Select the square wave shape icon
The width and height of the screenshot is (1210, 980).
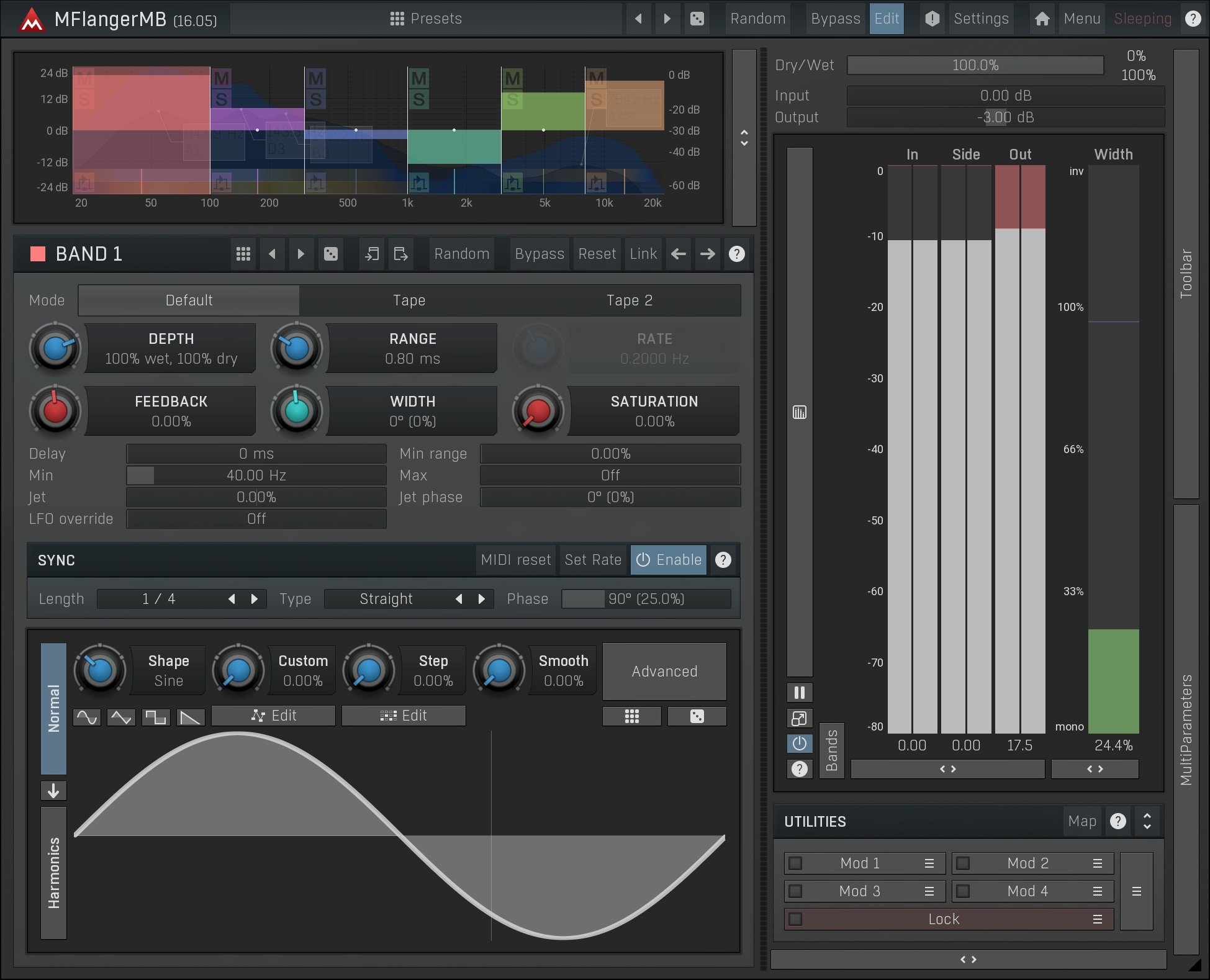point(156,717)
